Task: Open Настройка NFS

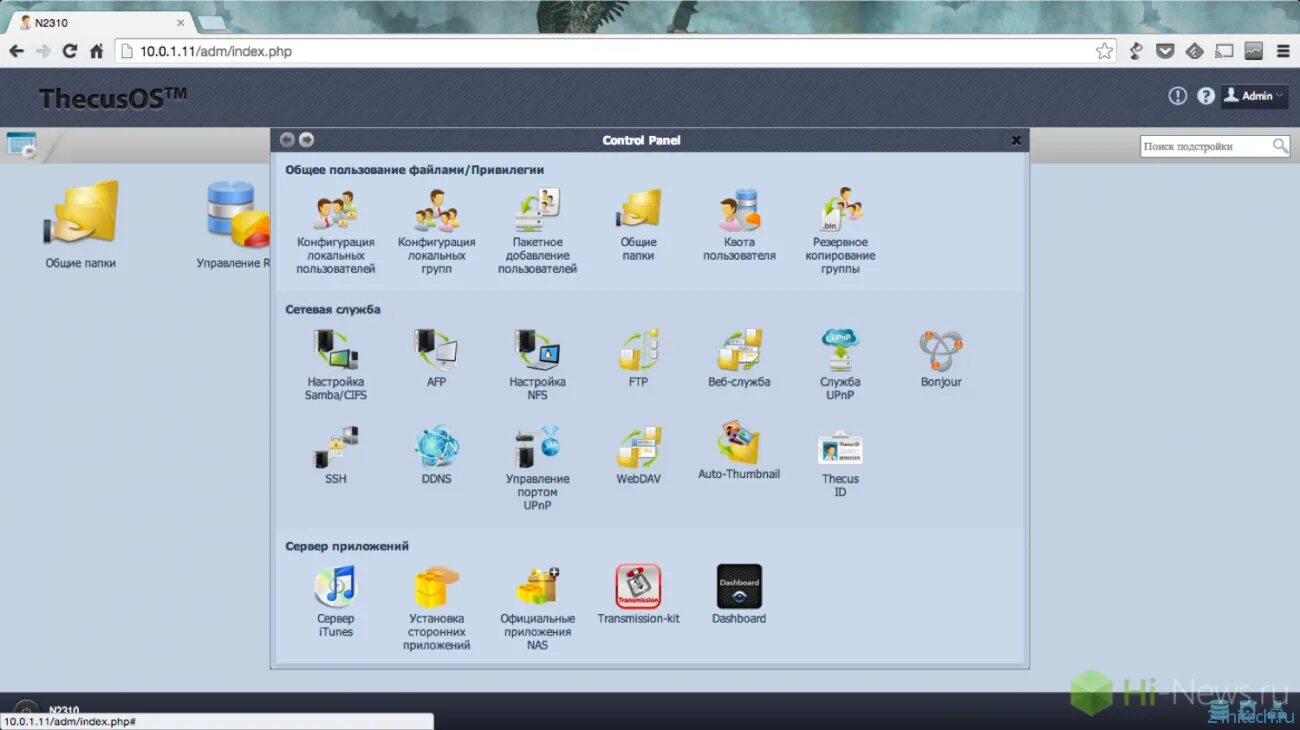Action: [x=538, y=365]
